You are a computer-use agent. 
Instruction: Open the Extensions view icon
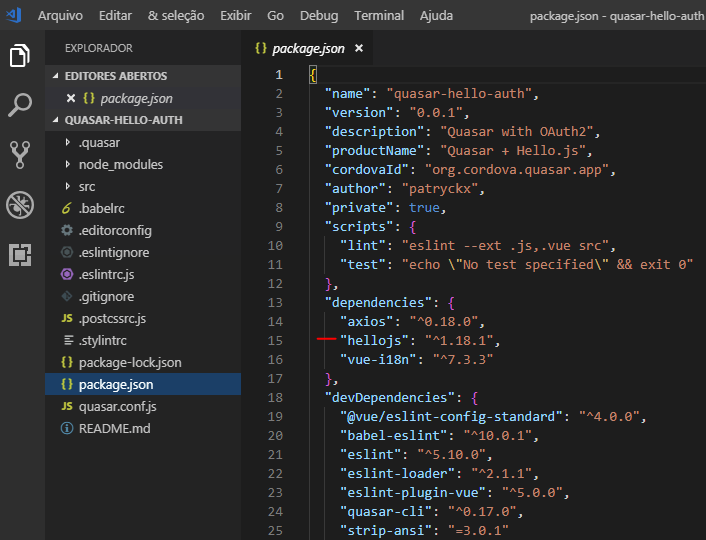[x=20, y=255]
